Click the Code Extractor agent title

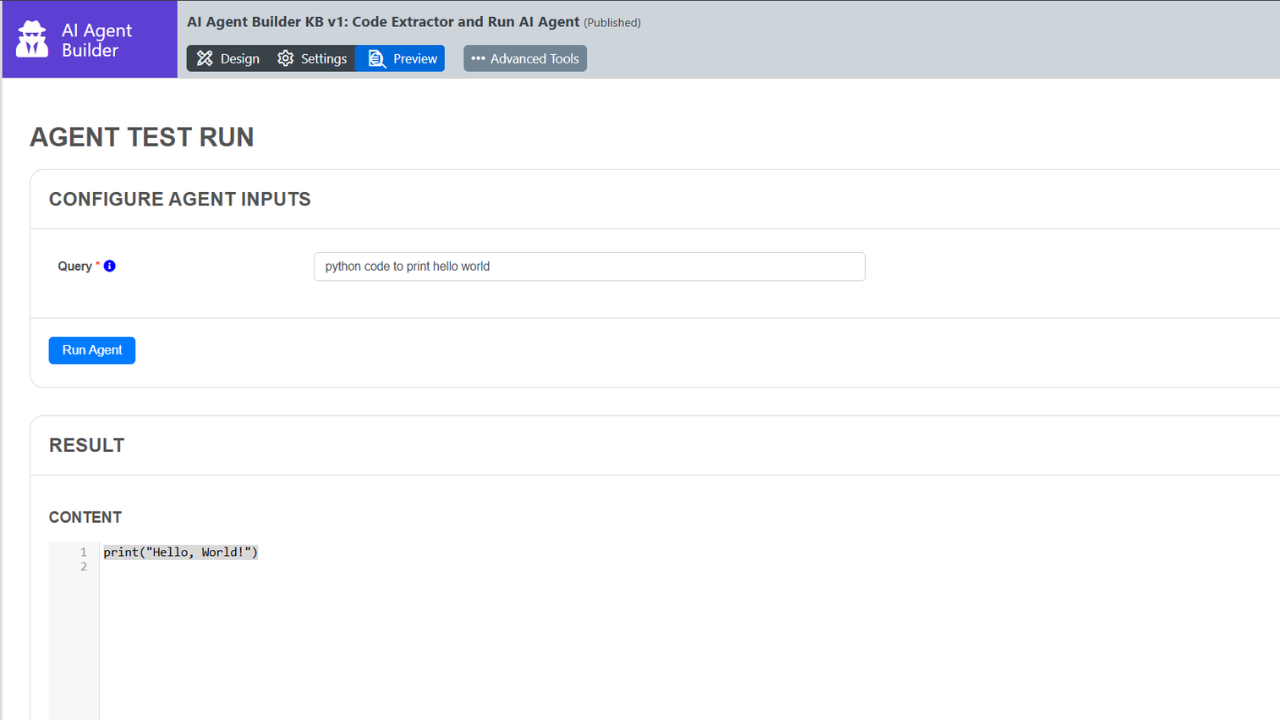click(383, 21)
